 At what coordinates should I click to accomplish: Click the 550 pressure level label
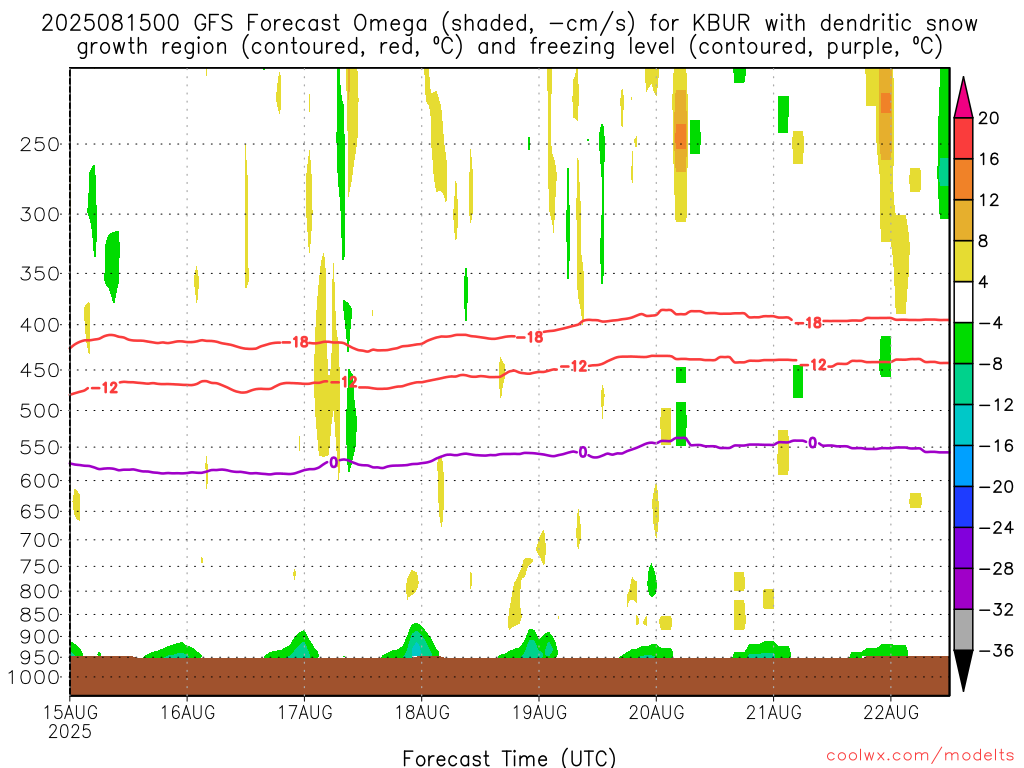pyautogui.click(x=40, y=447)
